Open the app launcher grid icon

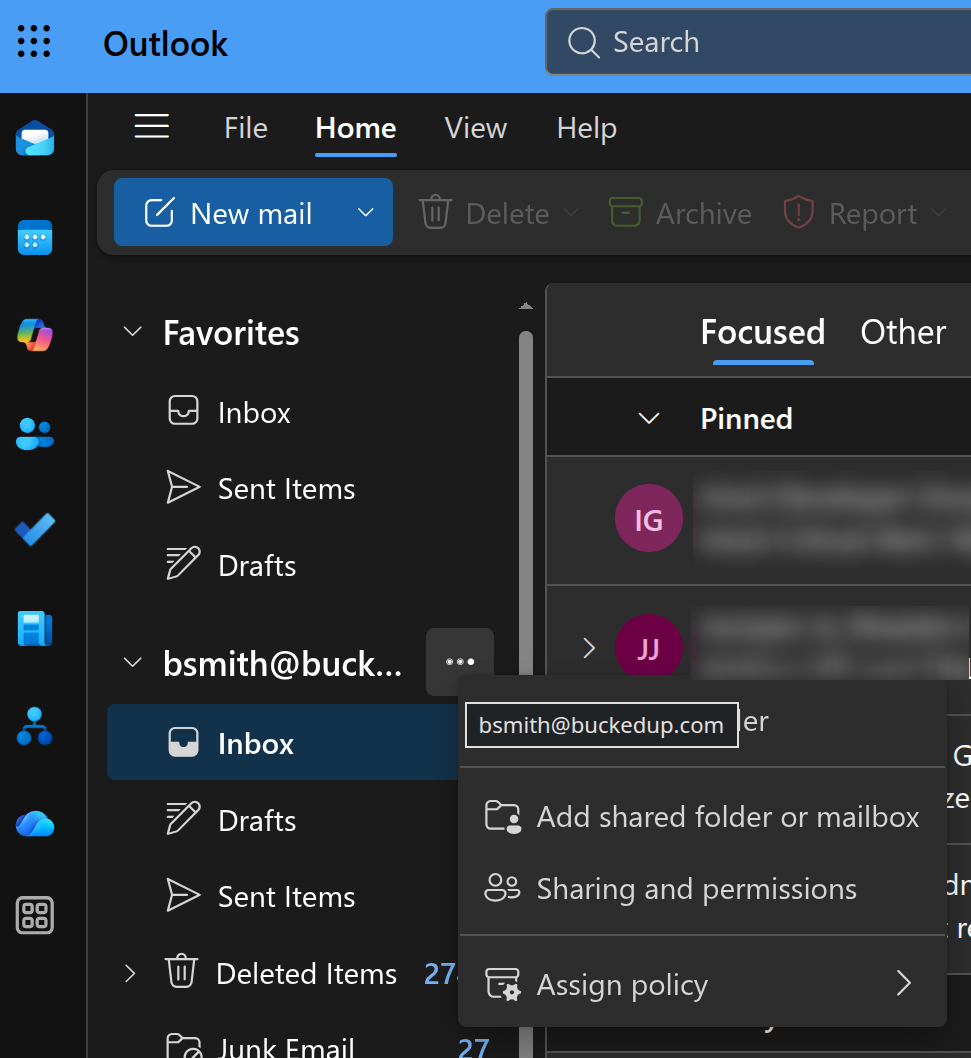click(x=34, y=42)
